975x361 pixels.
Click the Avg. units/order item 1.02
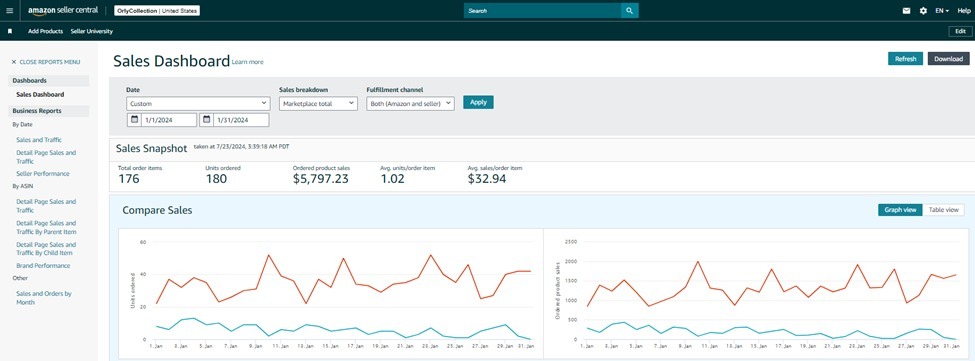(x=392, y=179)
